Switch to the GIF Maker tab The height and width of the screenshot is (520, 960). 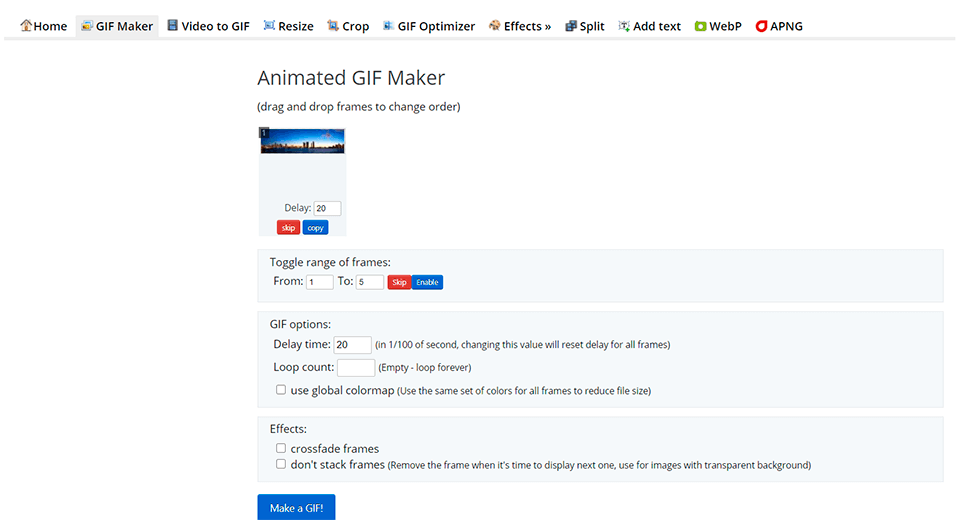[x=117, y=26]
